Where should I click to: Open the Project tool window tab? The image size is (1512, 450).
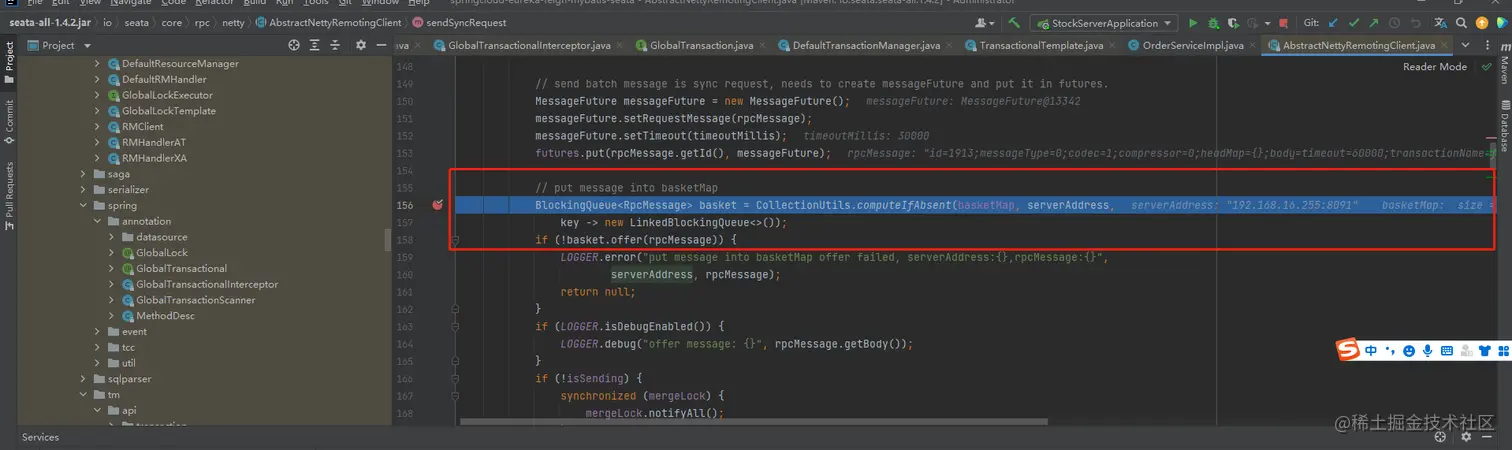(x=9, y=62)
